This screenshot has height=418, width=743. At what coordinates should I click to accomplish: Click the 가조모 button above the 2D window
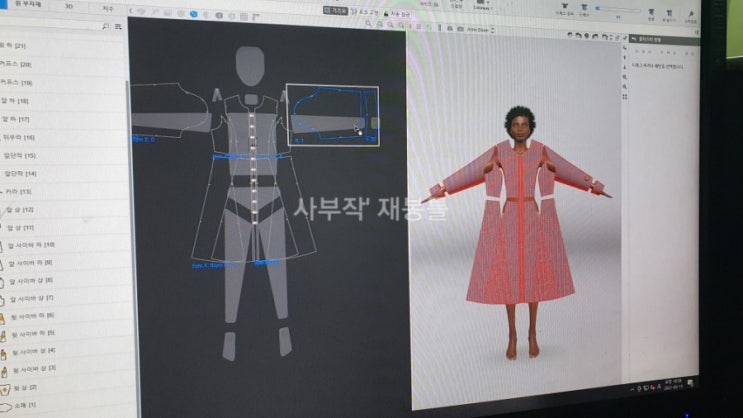point(335,10)
